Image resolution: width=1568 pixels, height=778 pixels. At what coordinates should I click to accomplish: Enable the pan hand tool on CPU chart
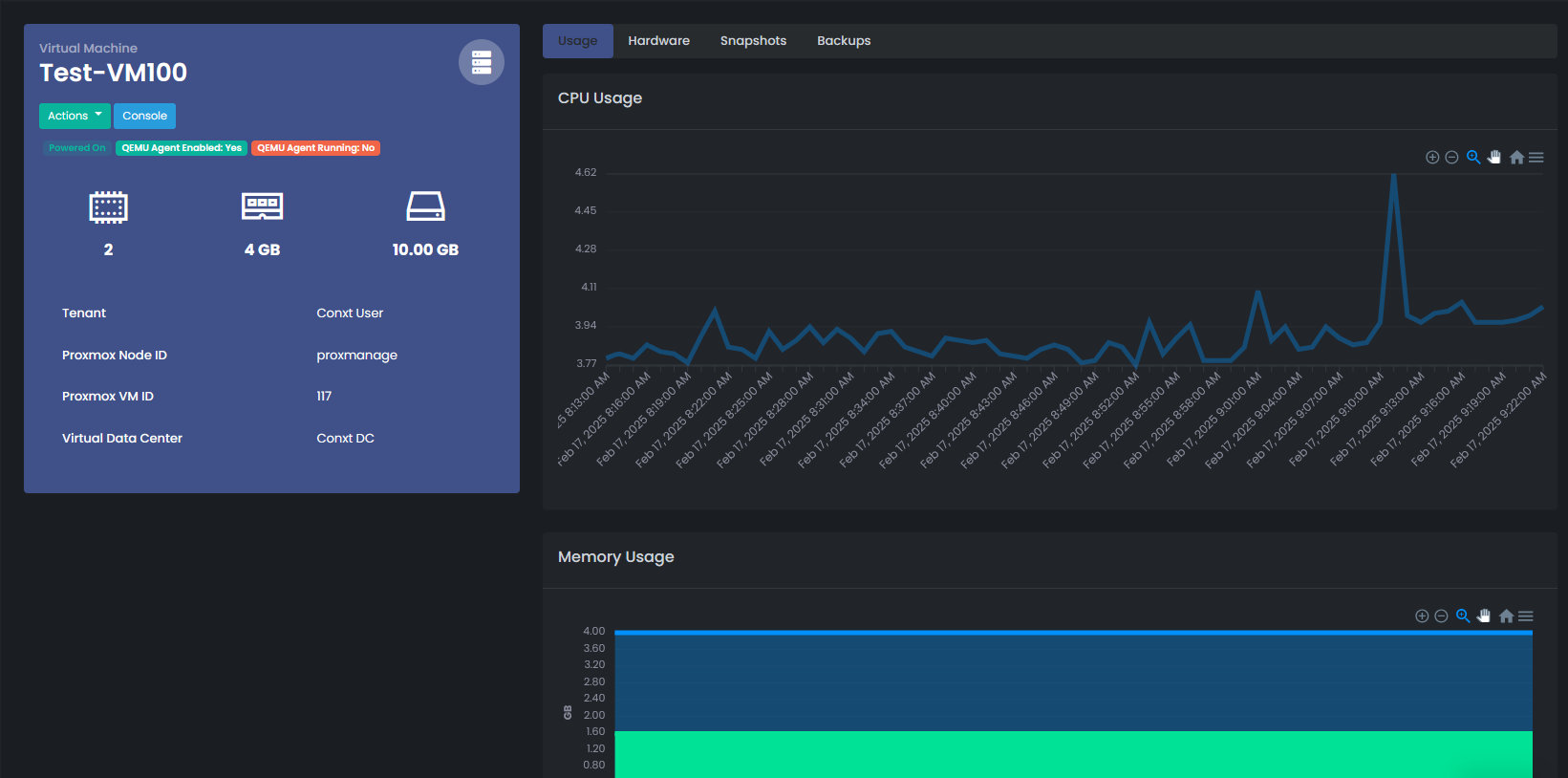point(1494,158)
